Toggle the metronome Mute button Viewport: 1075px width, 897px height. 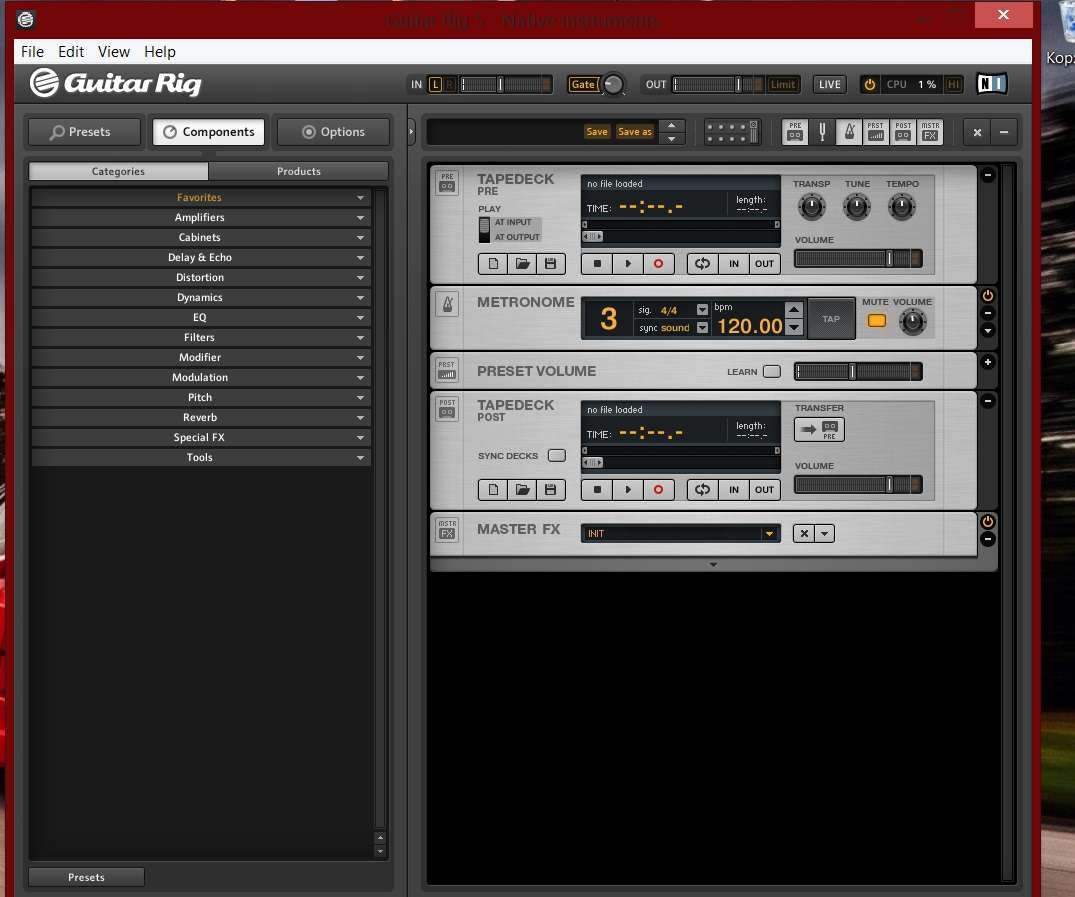(876, 320)
